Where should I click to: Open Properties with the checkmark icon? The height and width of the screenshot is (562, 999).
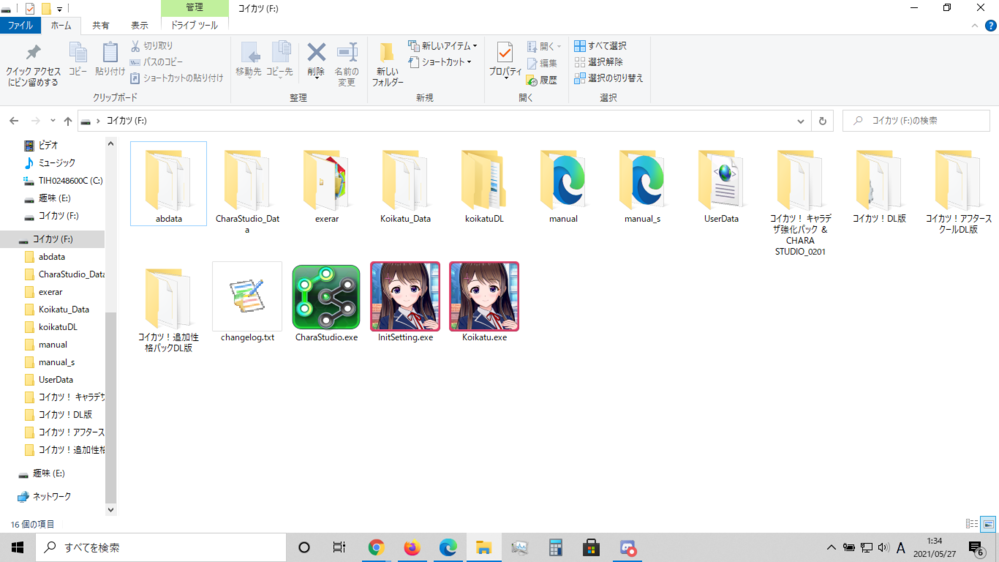coord(505,52)
